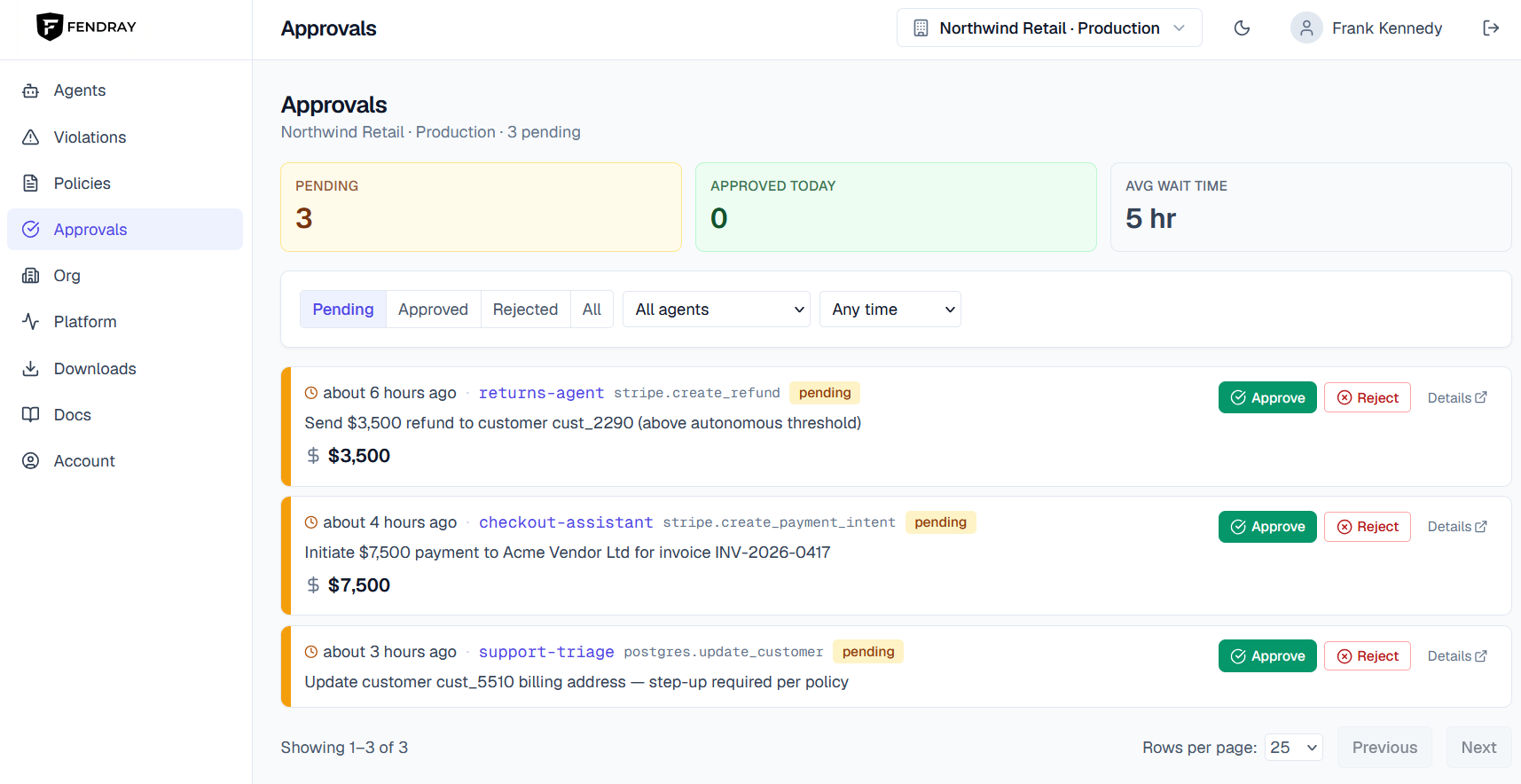Click the building icon in workspace selector
1521x784 pixels.
pos(921,28)
